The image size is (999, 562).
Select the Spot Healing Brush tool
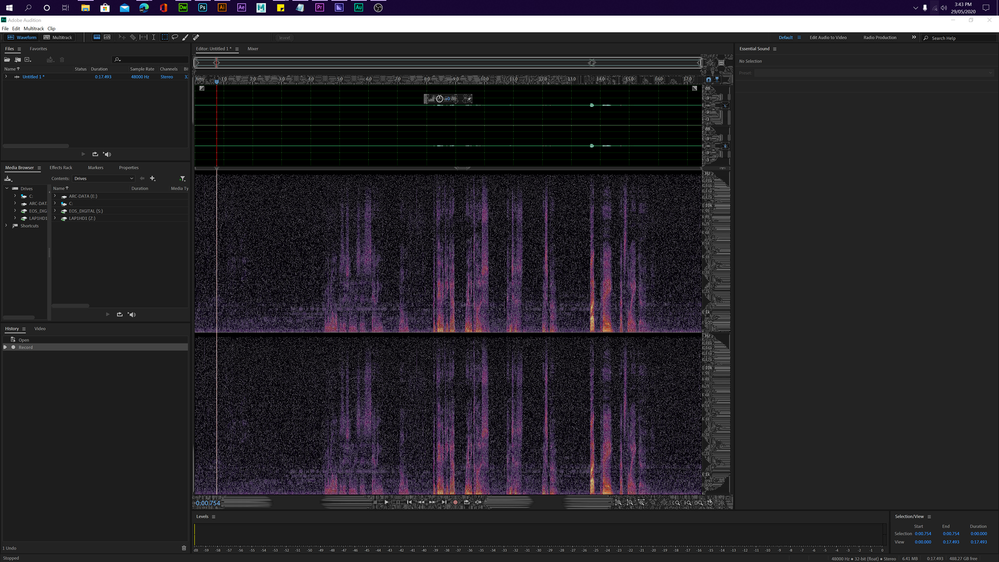click(196, 38)
